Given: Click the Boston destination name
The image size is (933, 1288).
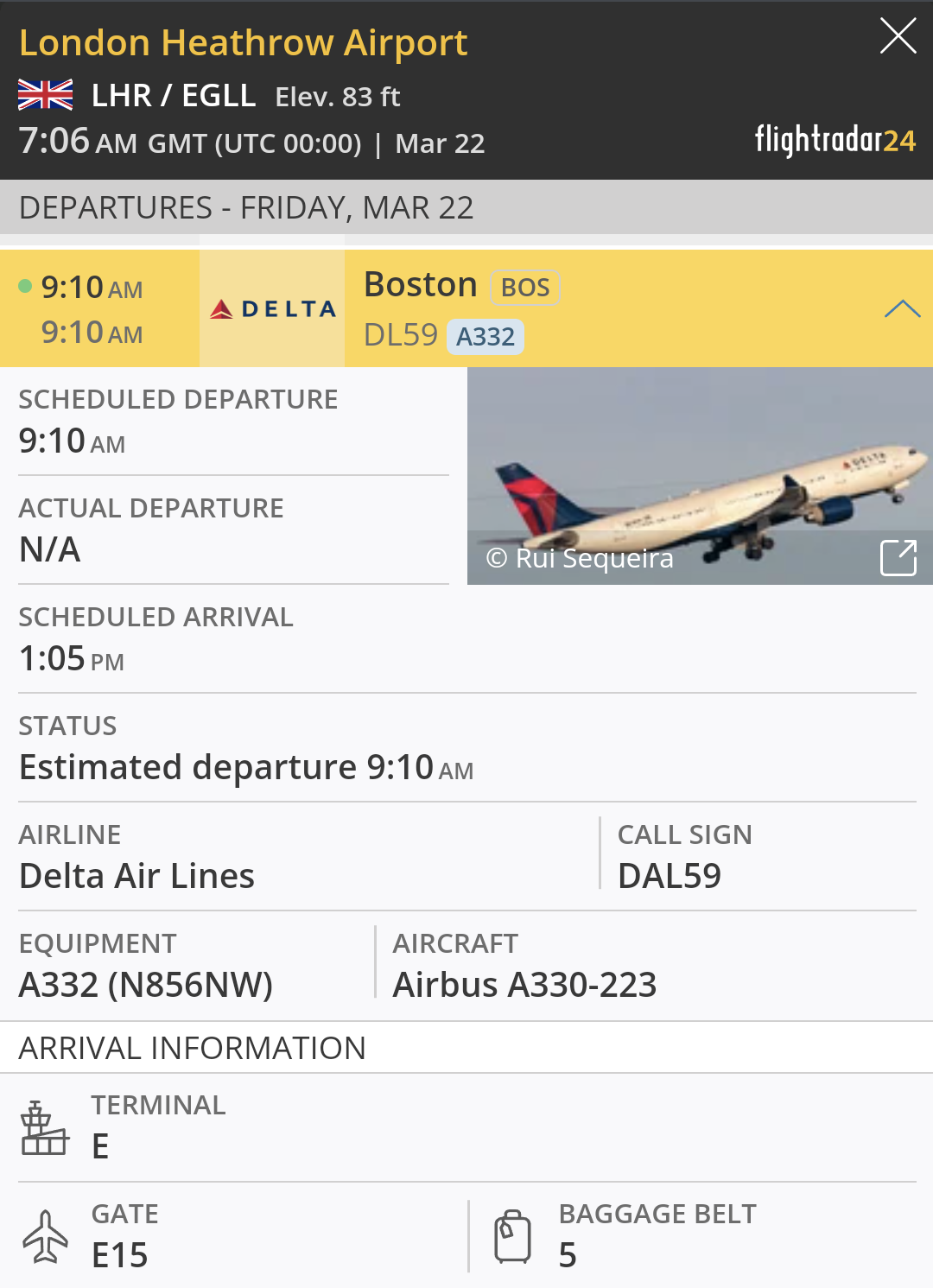Looking at the screenshot, I should click(x=421, y=284).
